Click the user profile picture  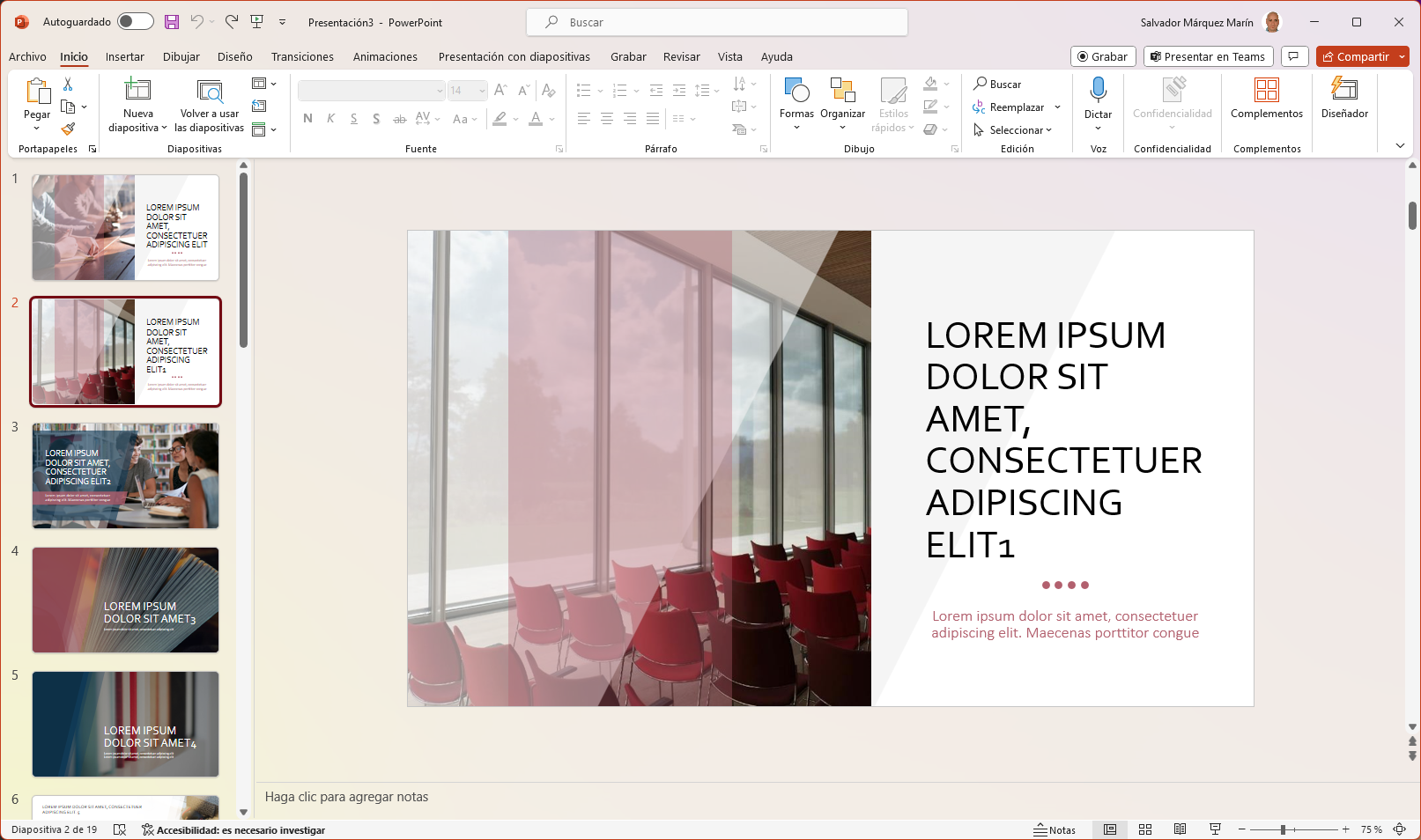click(1271, 22)
